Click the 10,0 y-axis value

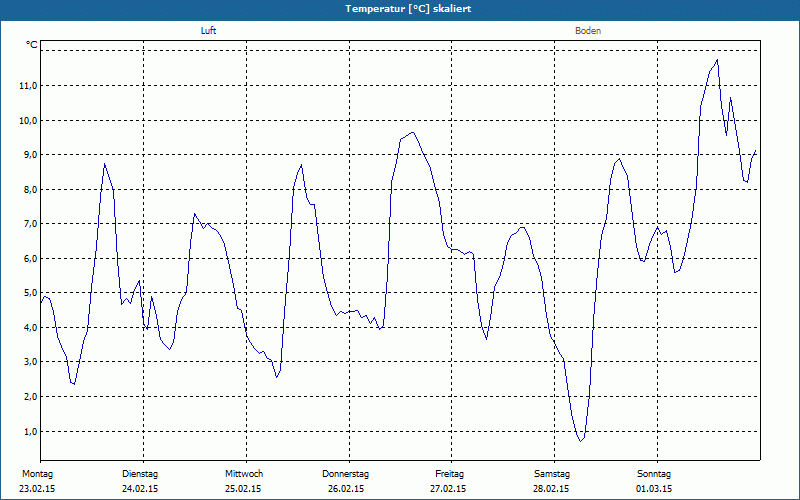(x=29, y=120)
